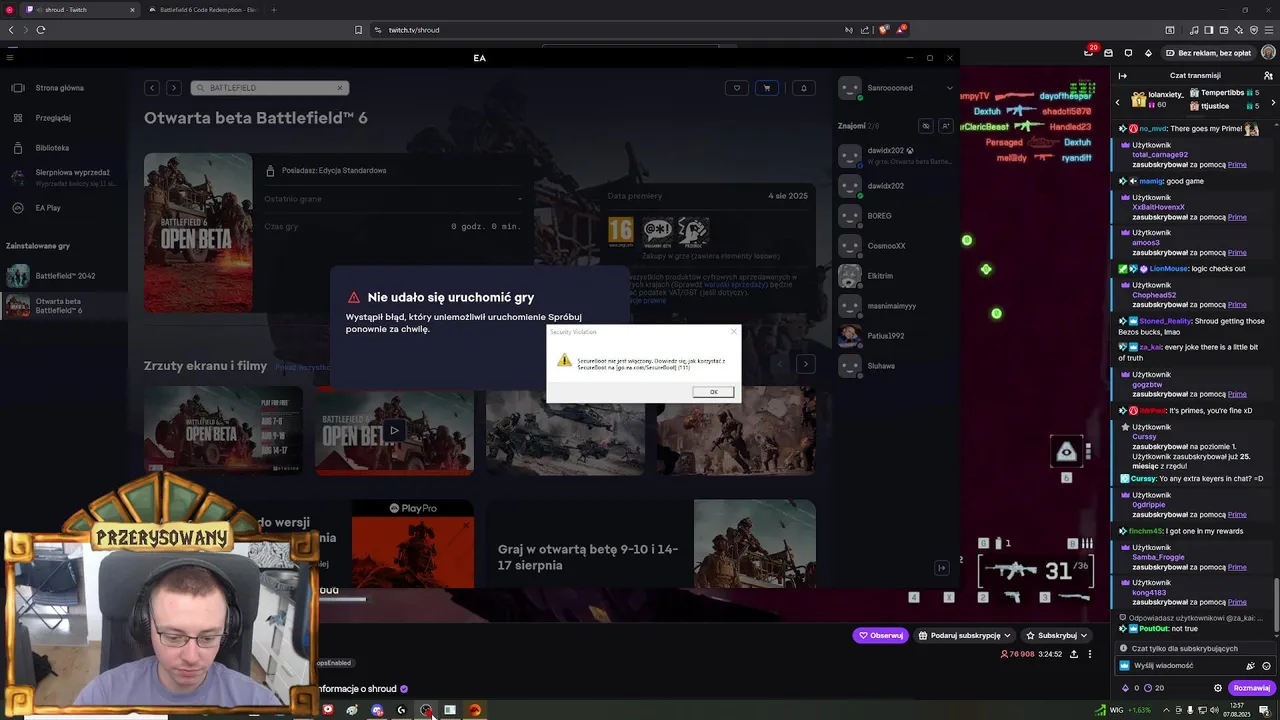Click the BATTLEFIELD search field
Image resolution: width=1280 pixels, height=720 pixels.
coord(269,88)
